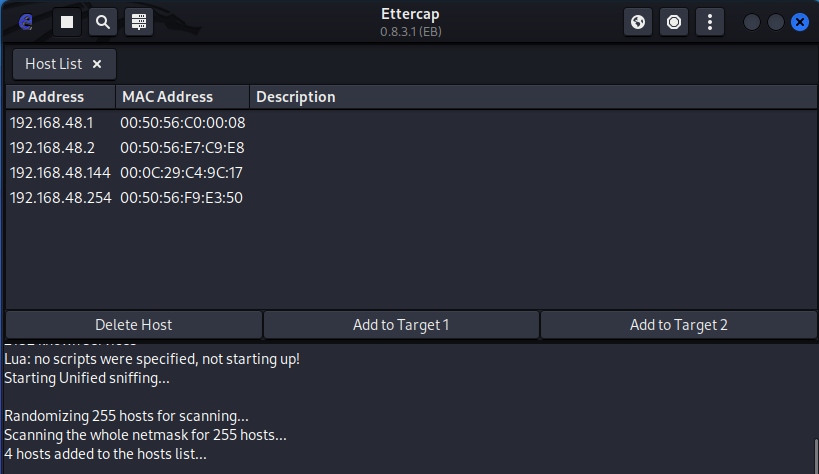
Task: Click the Ettercap logo icon
Action: click(26, 21)
